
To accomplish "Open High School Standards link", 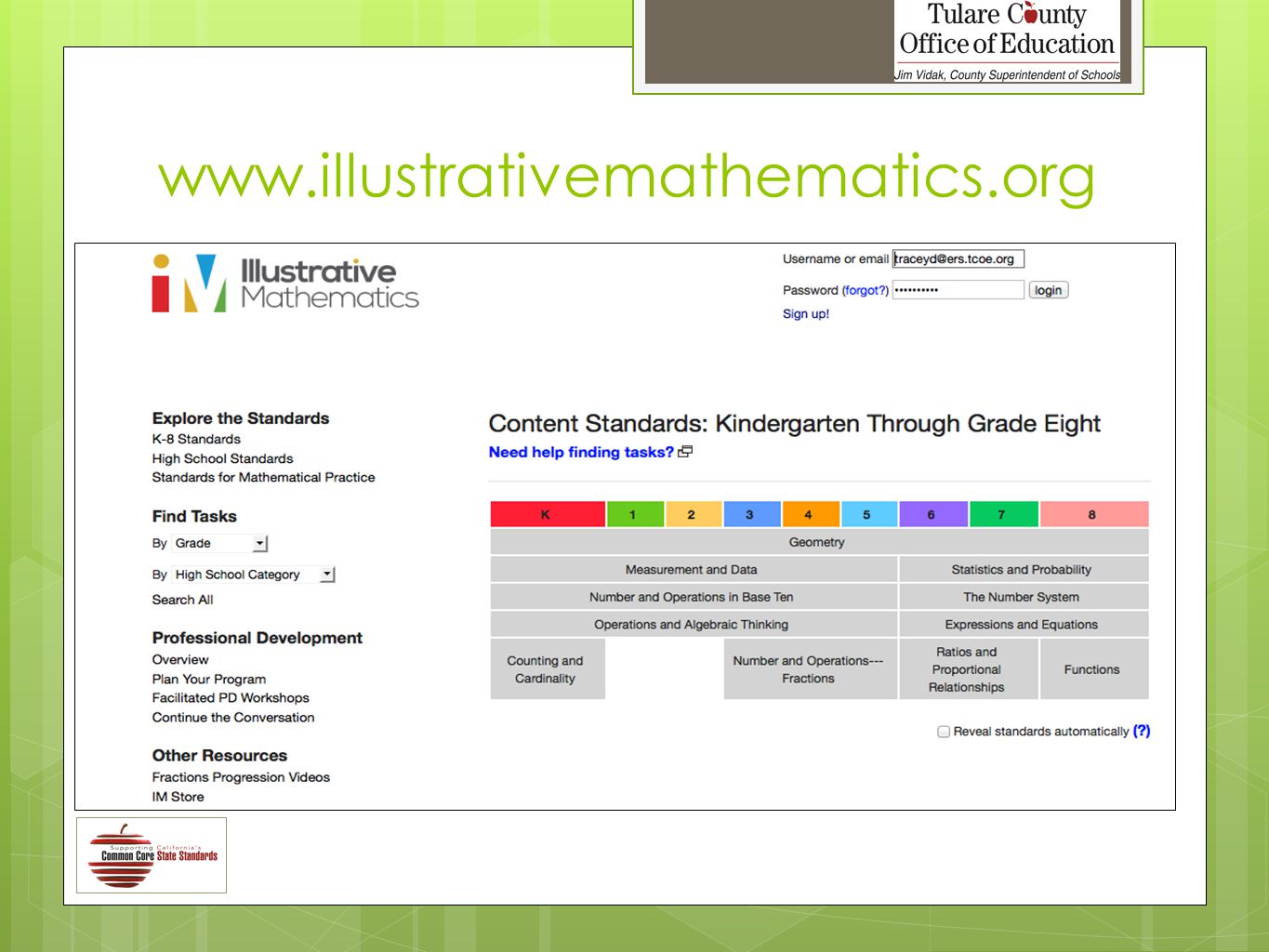I will [222, 458].
